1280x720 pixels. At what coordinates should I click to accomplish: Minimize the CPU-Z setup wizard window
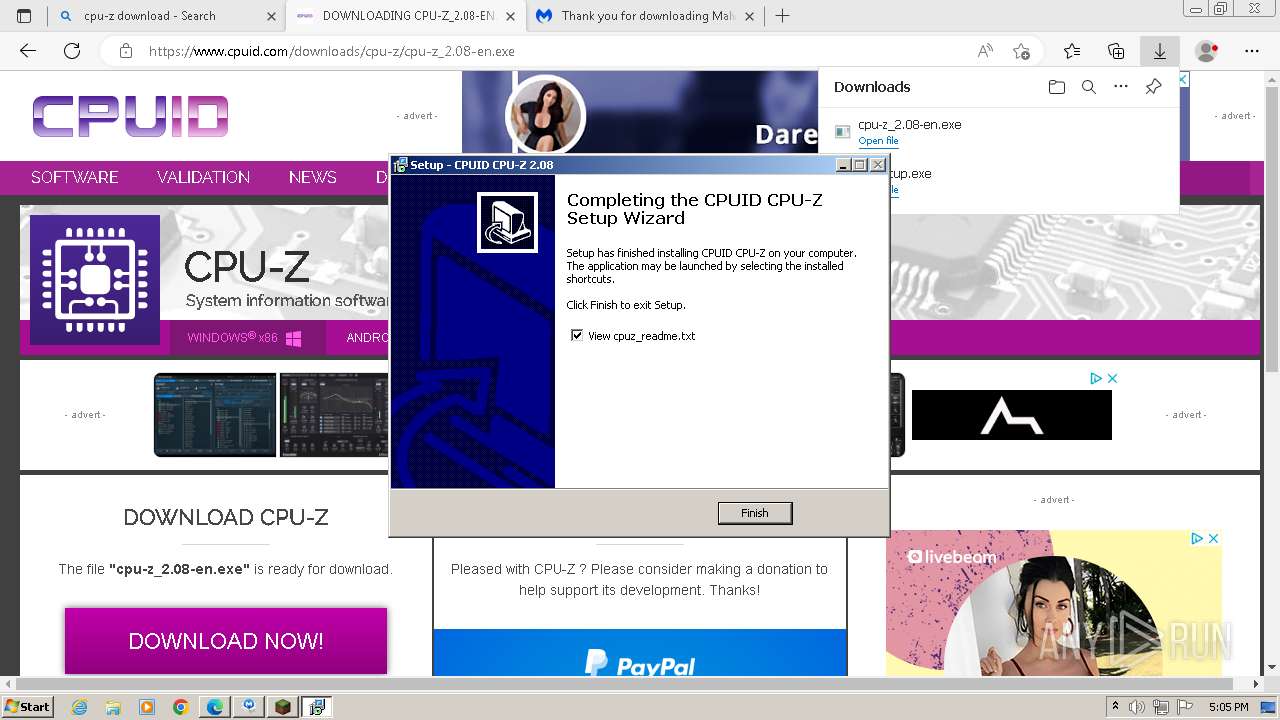(x=843, y=165)
